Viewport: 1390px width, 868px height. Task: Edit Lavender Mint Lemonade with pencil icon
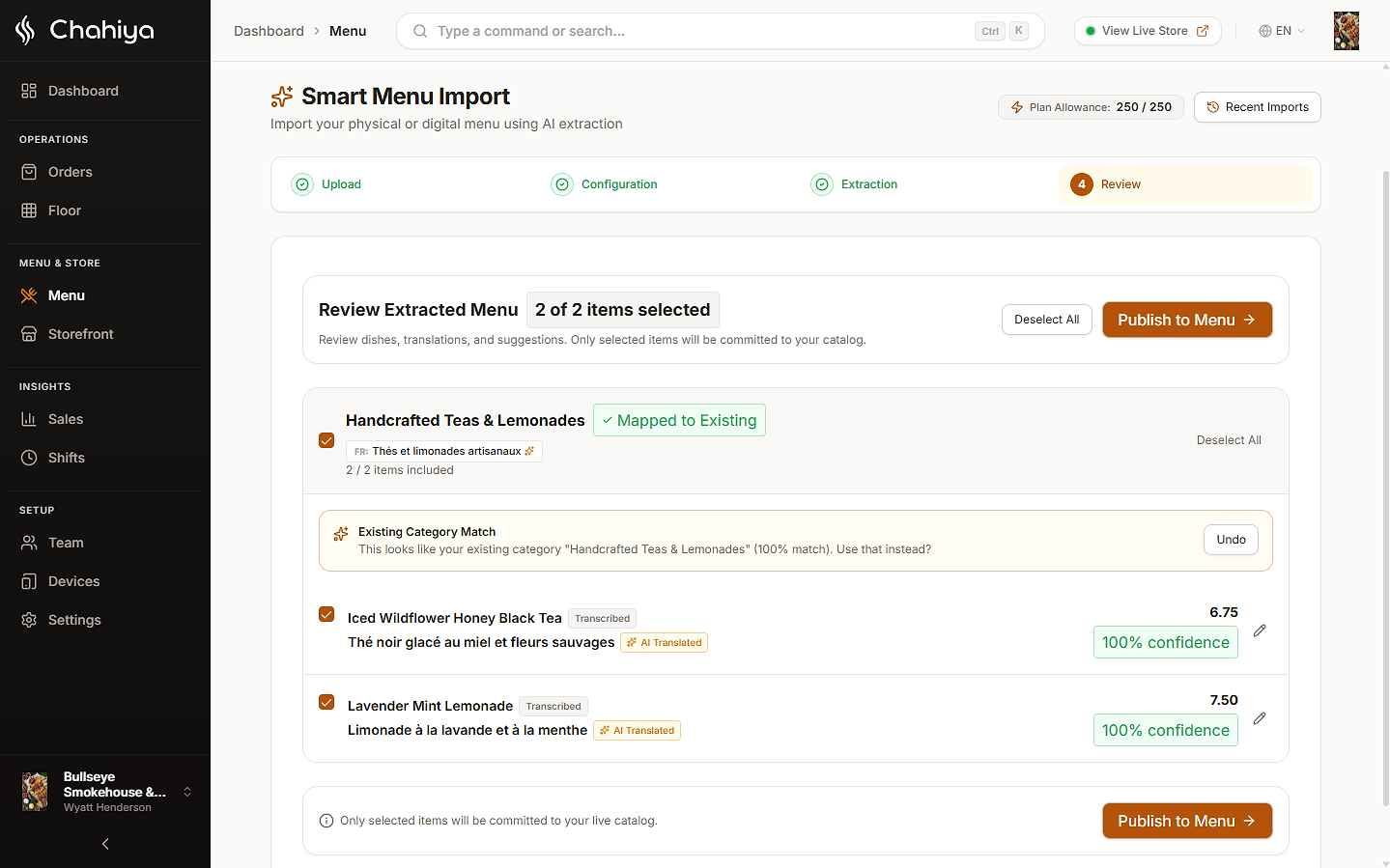[x=1260, y=718]
